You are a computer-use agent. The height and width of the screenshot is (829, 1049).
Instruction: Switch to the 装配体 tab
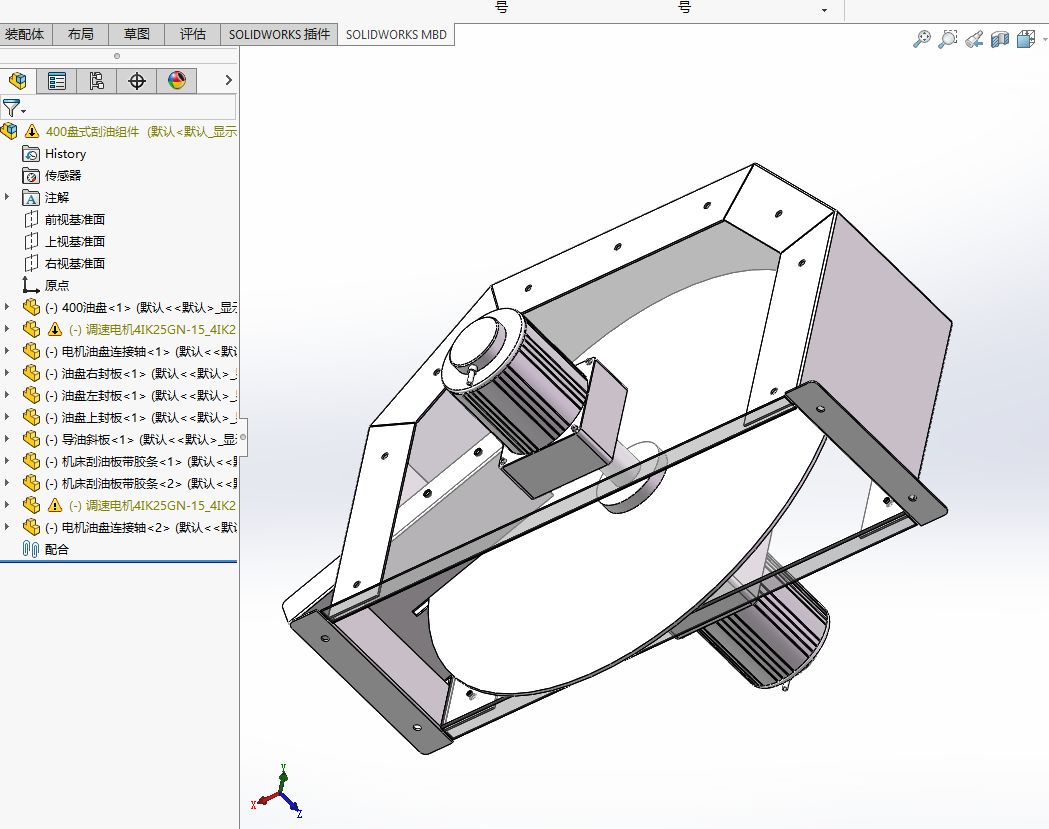(25, 34)
